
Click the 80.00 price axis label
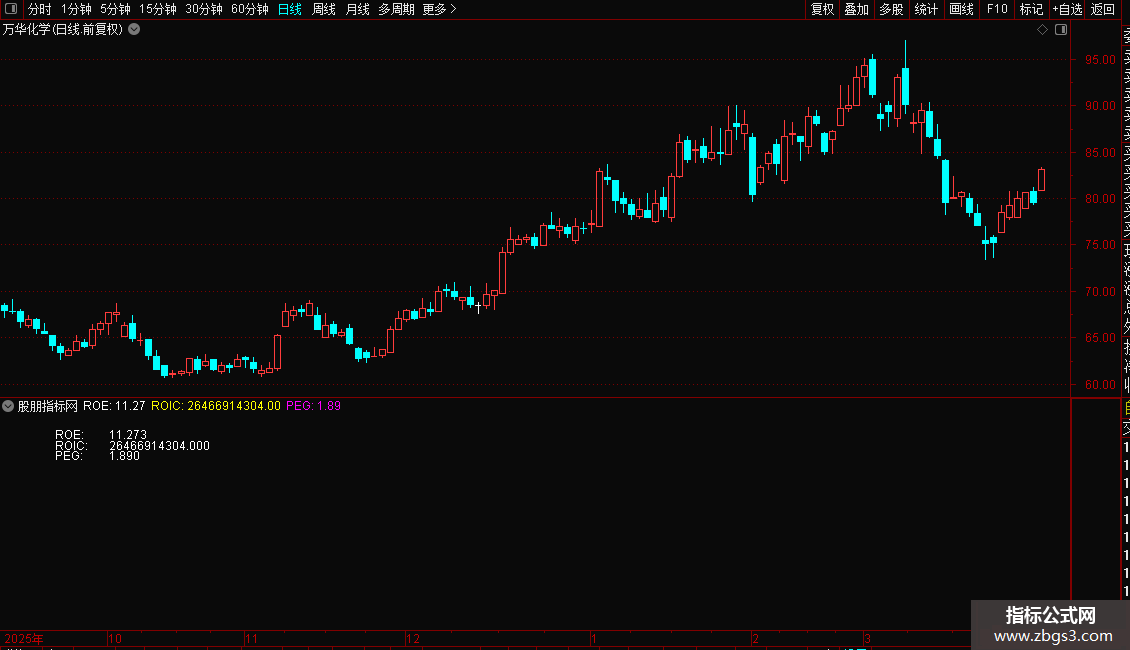[x=1100, y=199]
